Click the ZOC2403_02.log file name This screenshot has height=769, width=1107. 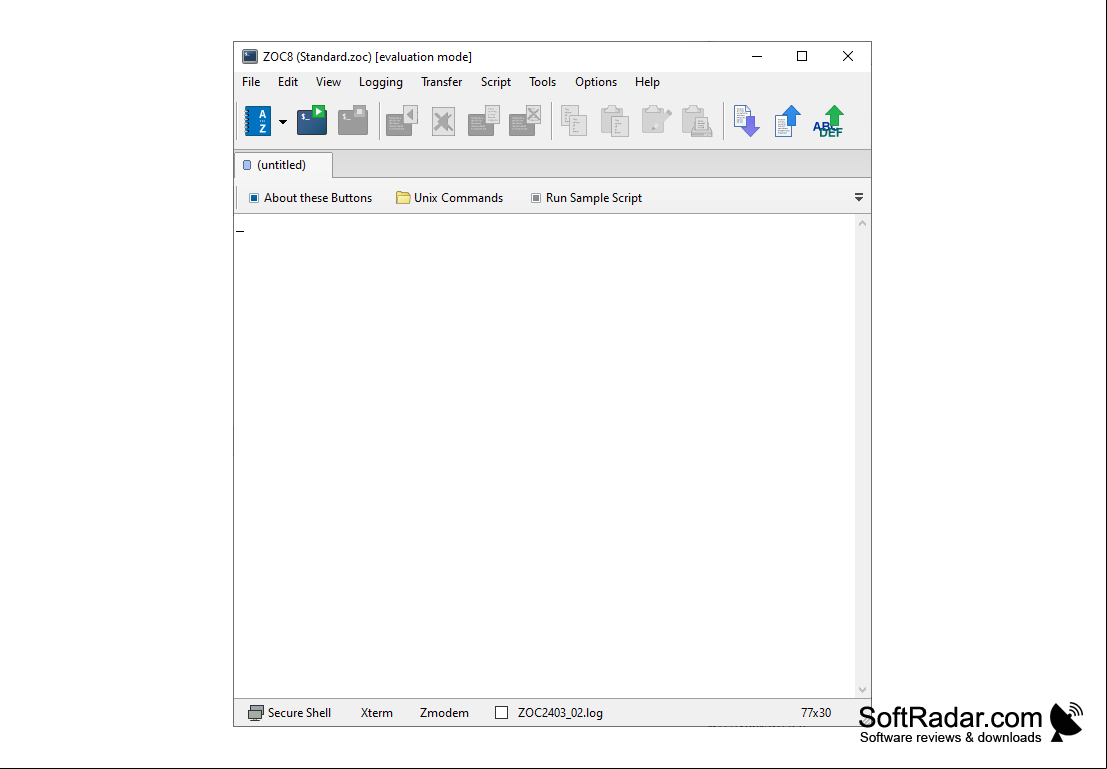click(x=560, y=713)
